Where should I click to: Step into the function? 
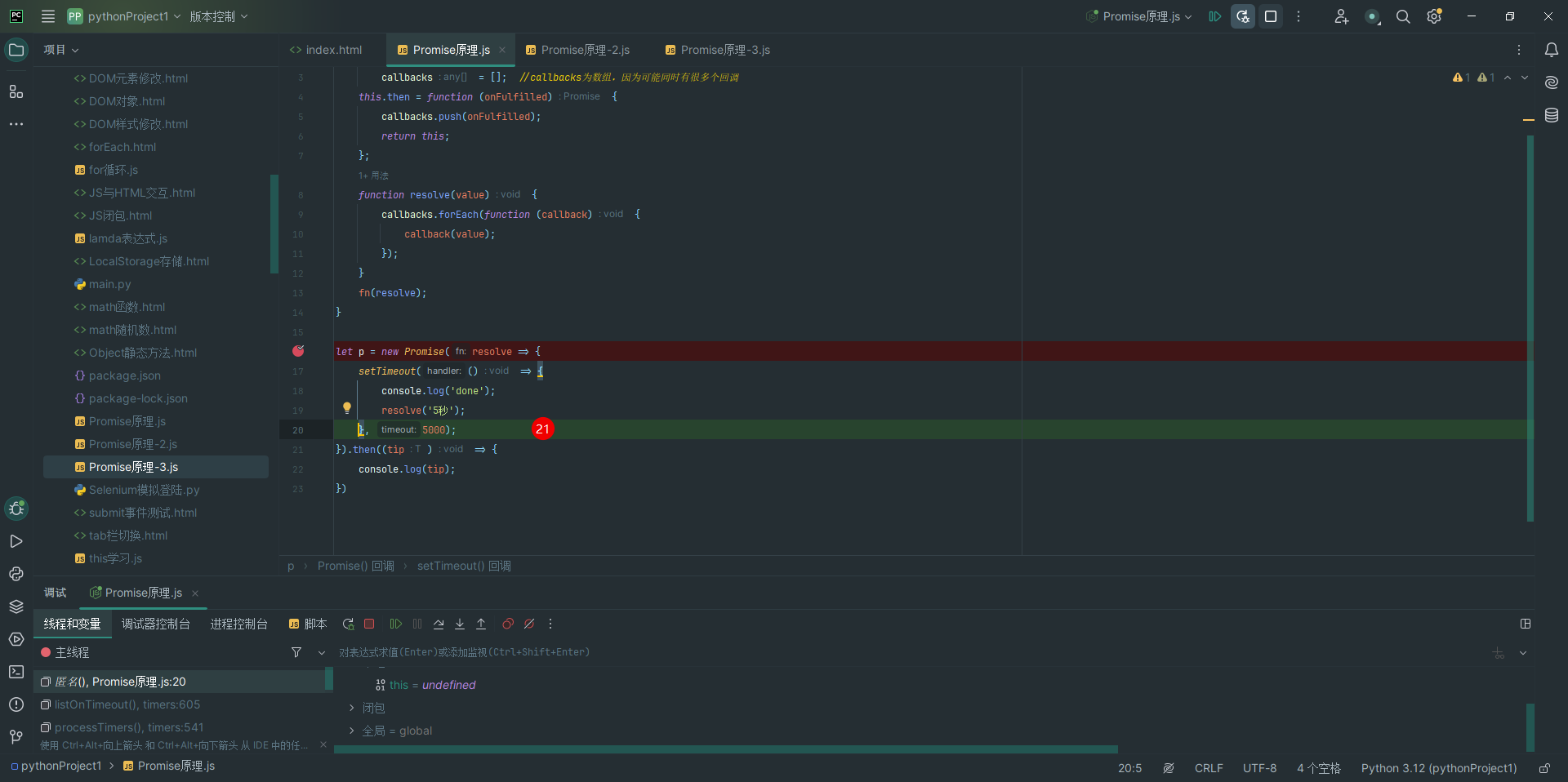[x=460, y=624]
